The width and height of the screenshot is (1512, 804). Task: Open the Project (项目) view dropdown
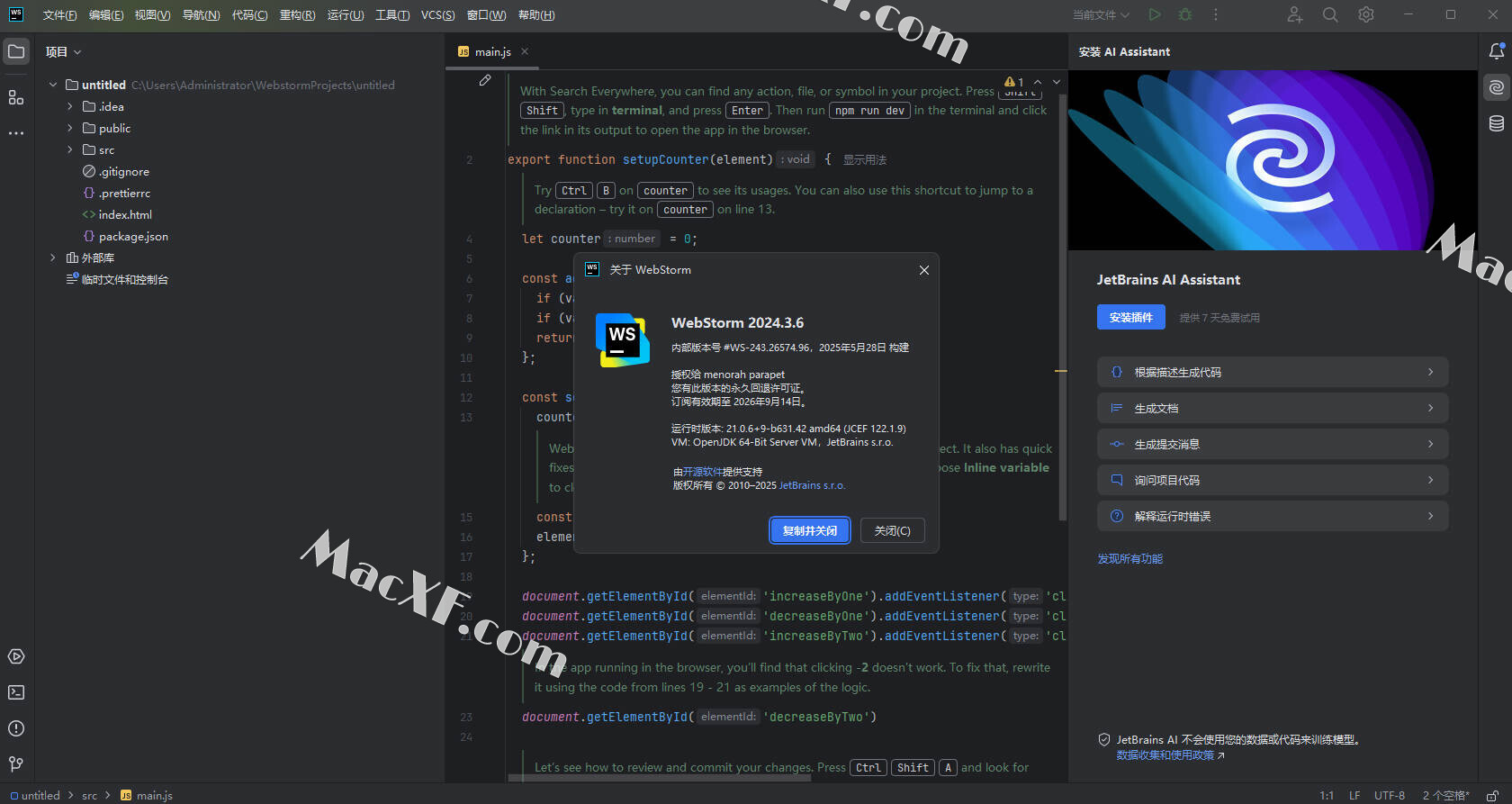point(64,51)
